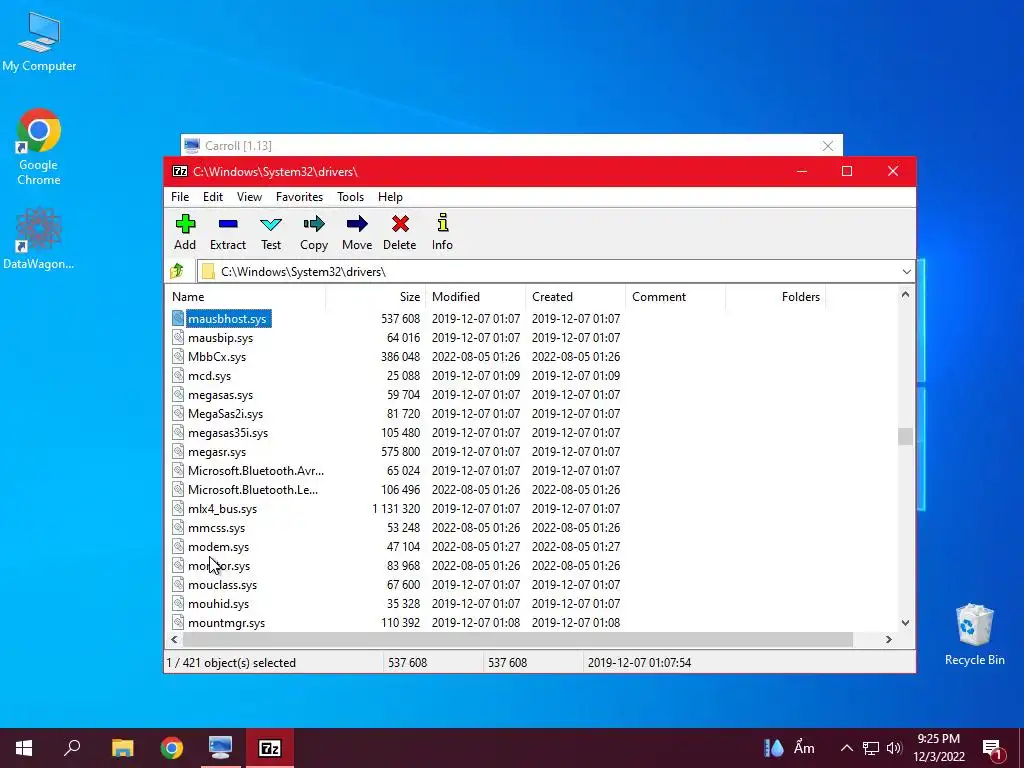Go up one folder level arrow

177,271
